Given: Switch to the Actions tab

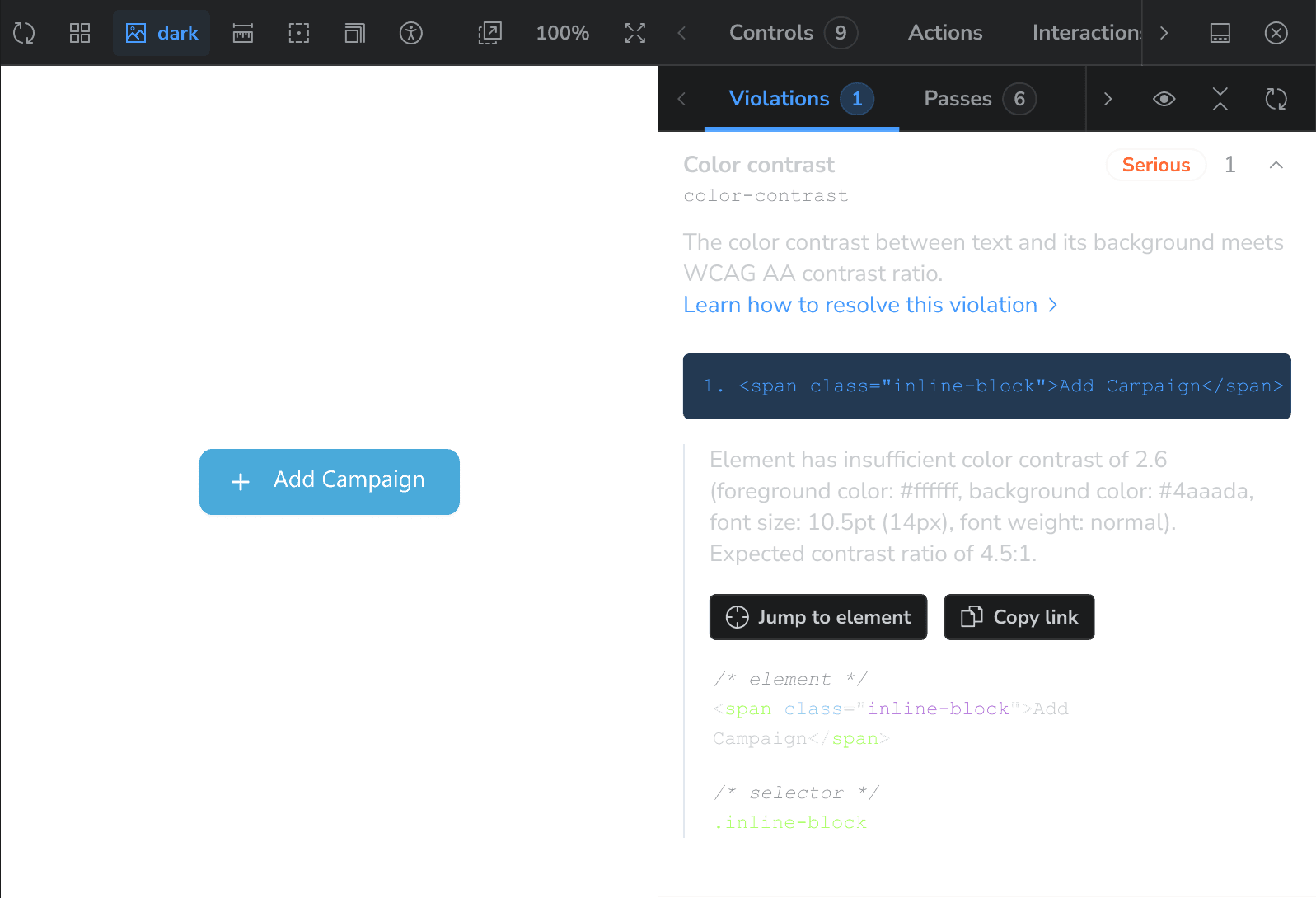Looking at the screenshot, I should tap(945, 33).
